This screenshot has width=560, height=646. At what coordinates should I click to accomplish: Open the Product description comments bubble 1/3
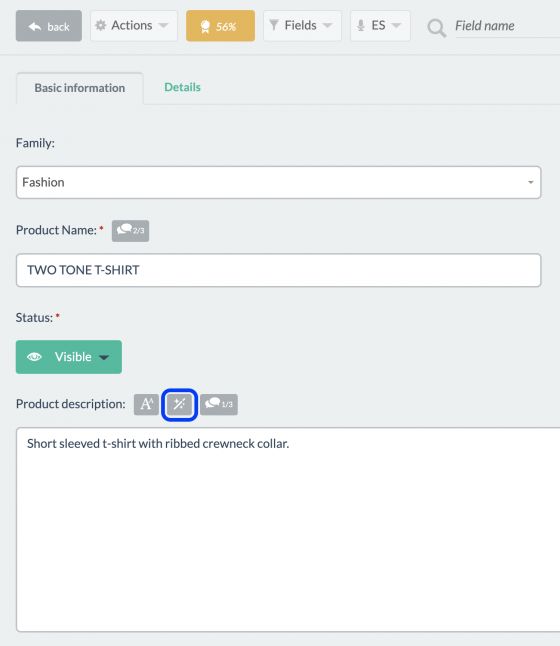(x=219, y=404)
